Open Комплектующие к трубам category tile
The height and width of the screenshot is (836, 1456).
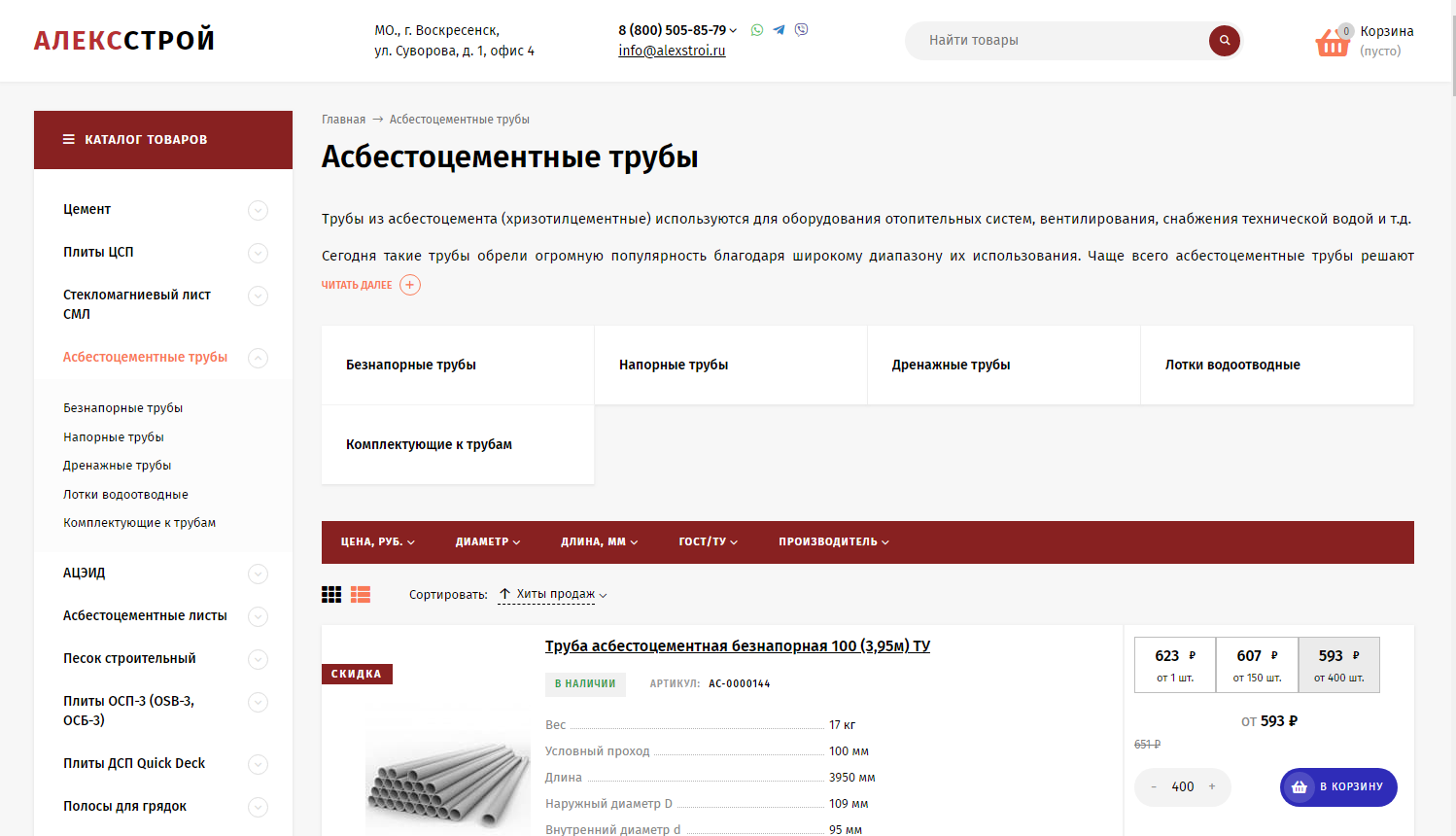coord(458,445)
